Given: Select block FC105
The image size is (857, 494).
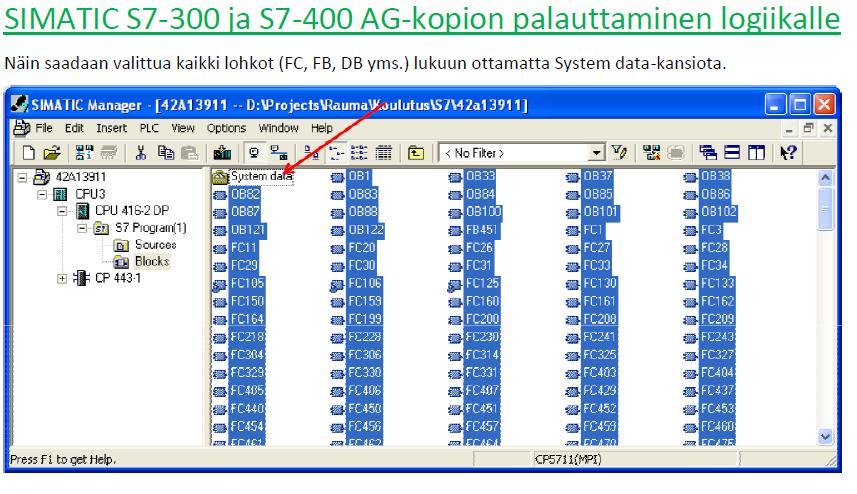Looking at the screenshot, I should coord(247,283).
